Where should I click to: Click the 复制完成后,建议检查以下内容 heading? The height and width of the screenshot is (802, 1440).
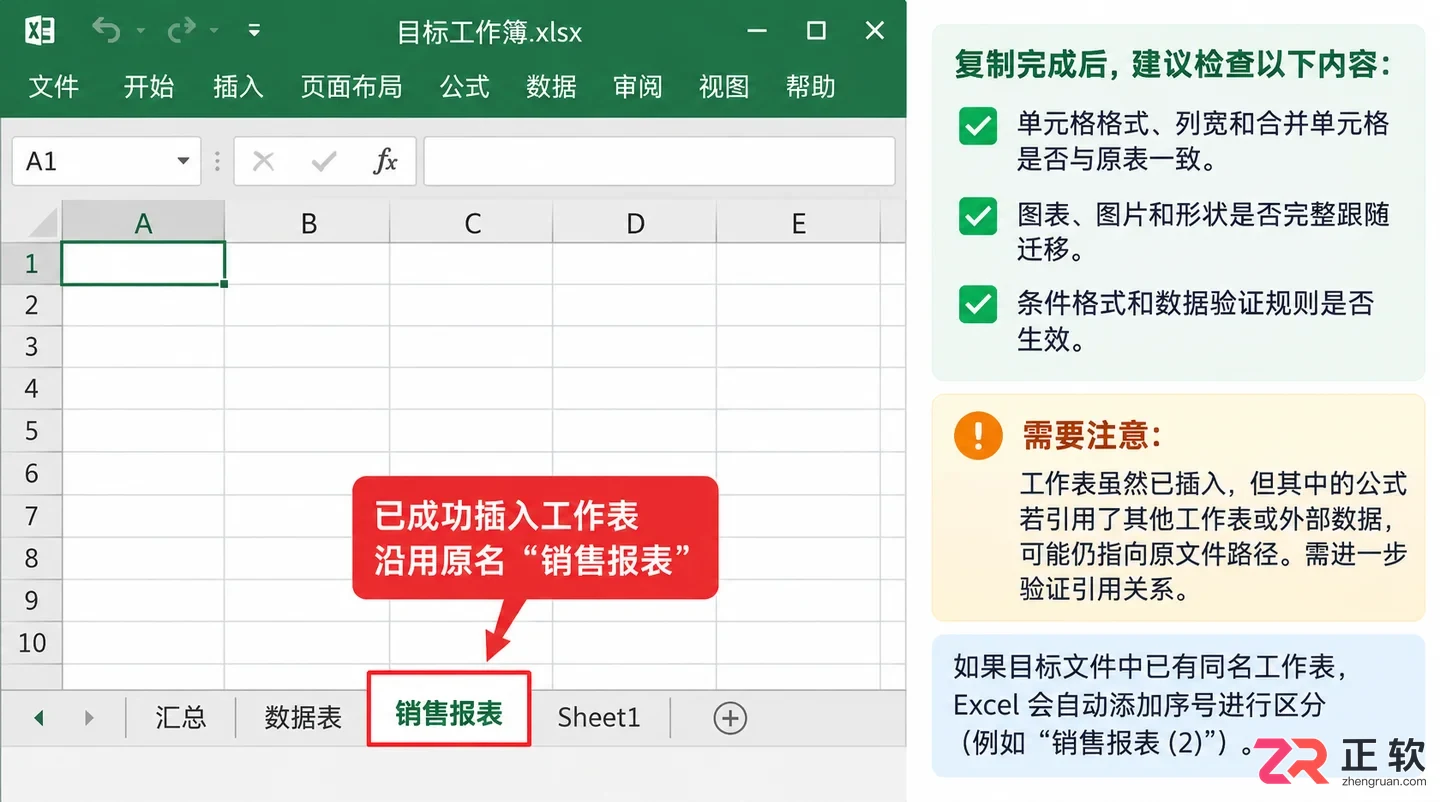(1172, 66)
